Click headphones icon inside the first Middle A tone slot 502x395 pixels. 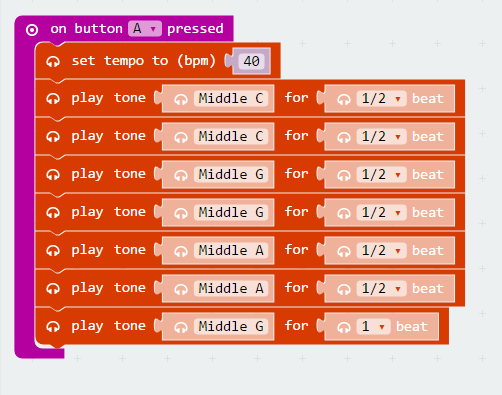181,252
